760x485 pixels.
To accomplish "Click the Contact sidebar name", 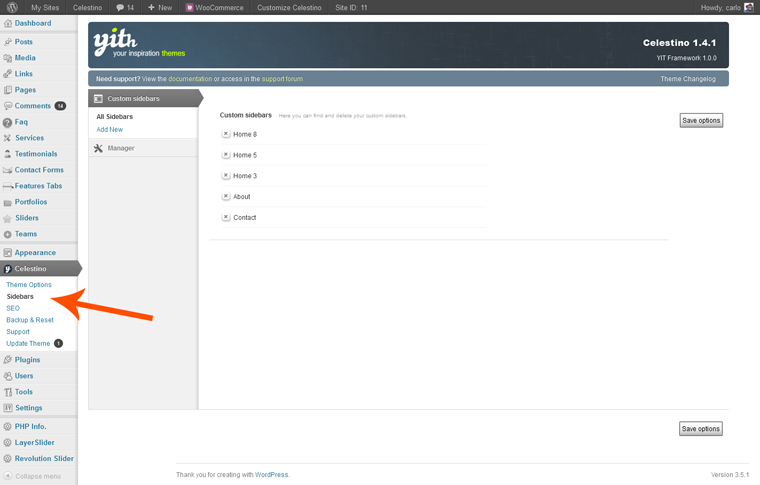I will (245, 218).
